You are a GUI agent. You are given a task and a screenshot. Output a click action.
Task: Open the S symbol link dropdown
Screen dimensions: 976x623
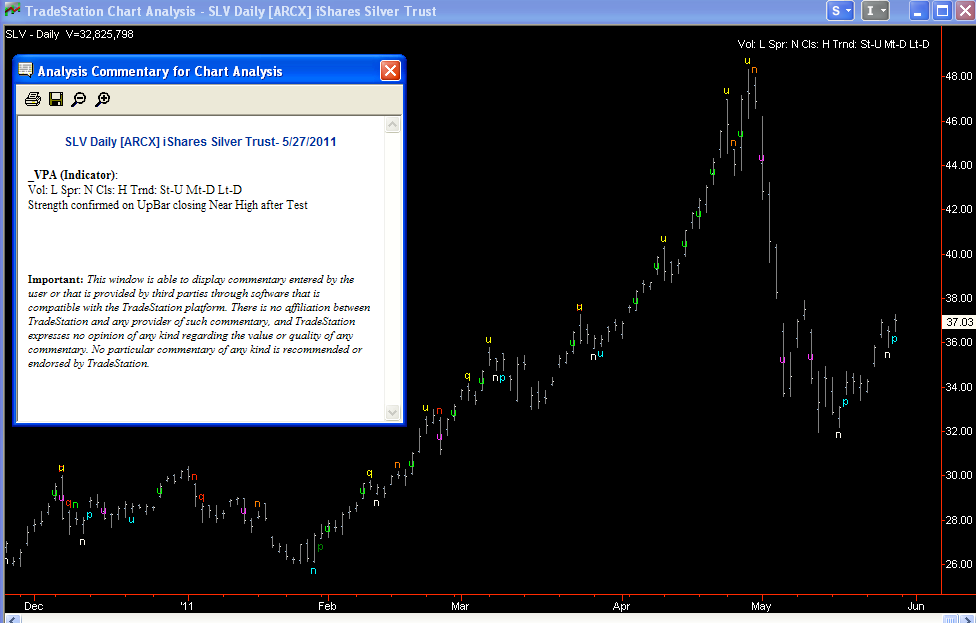click(840, 11)
